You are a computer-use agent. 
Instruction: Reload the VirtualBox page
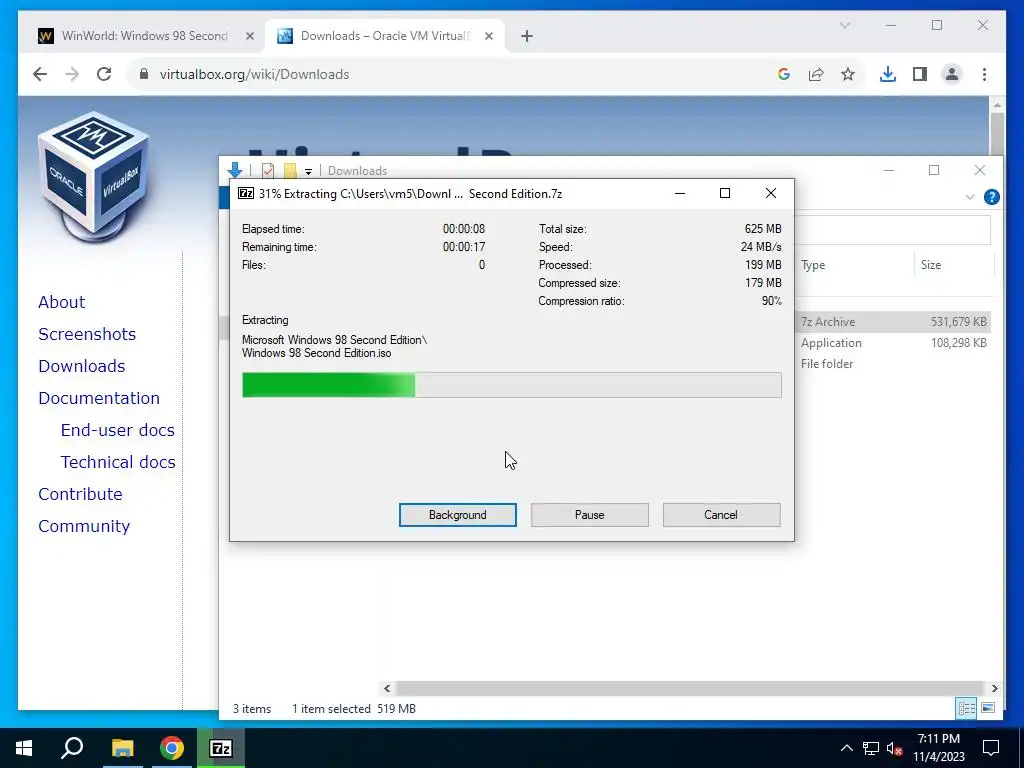coord(104,74)
